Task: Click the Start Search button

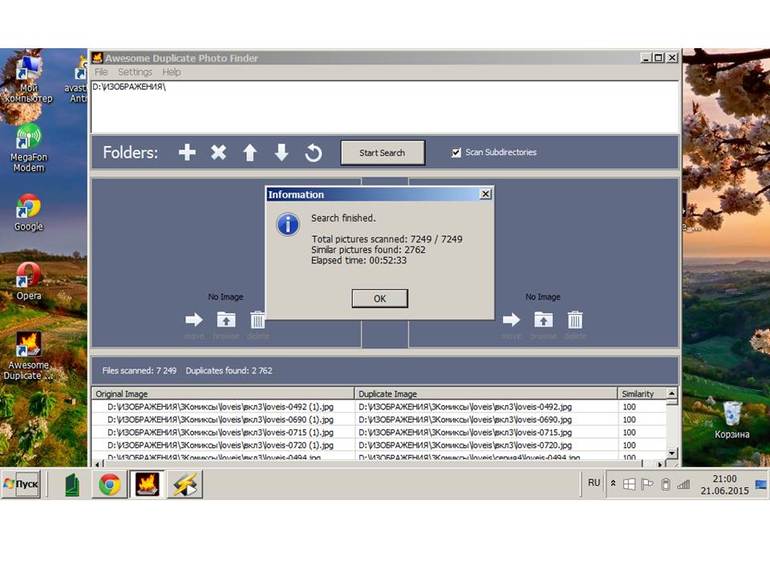Action: (x=382, y=153)
